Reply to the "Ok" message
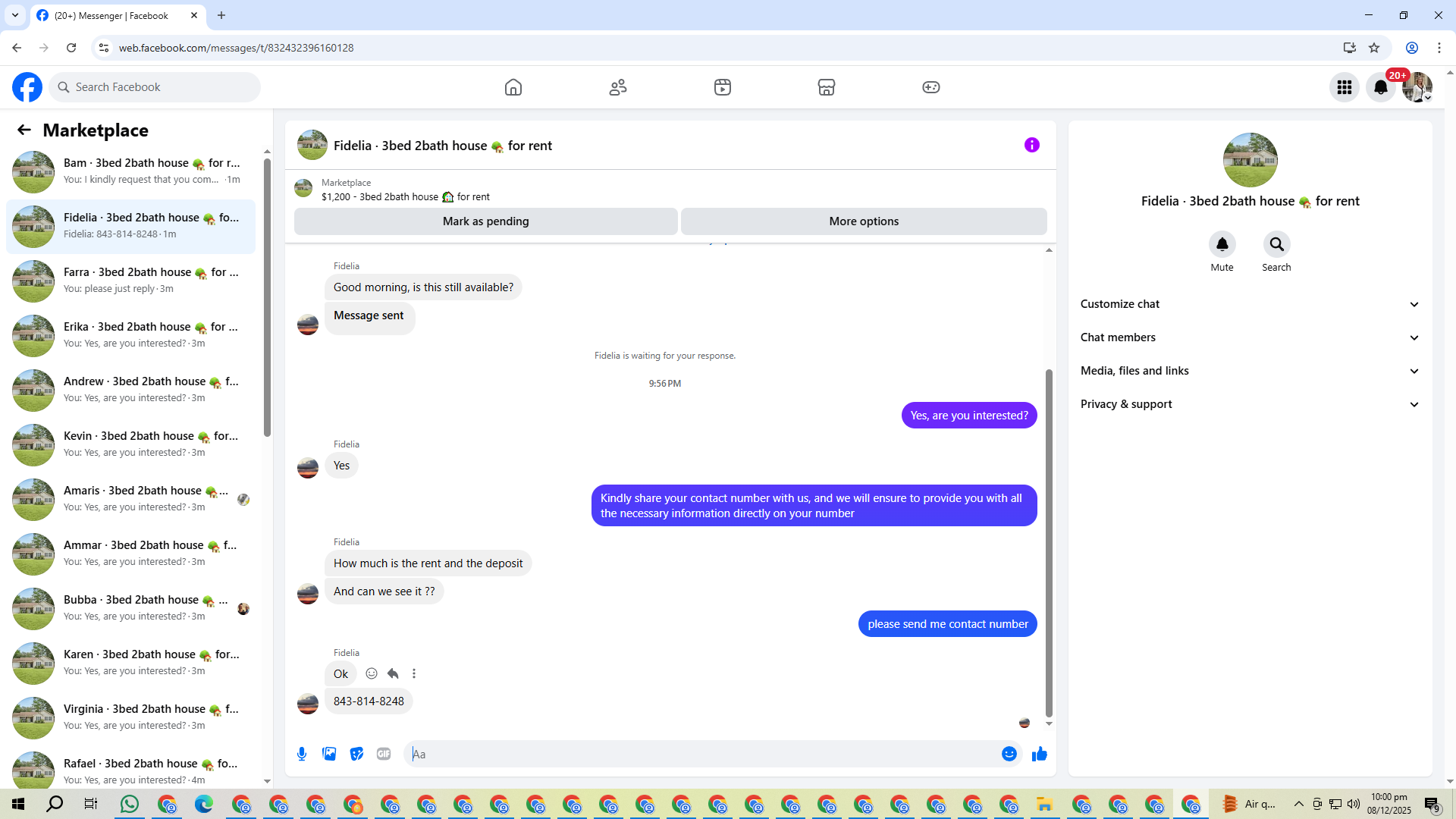 point(393,673)
